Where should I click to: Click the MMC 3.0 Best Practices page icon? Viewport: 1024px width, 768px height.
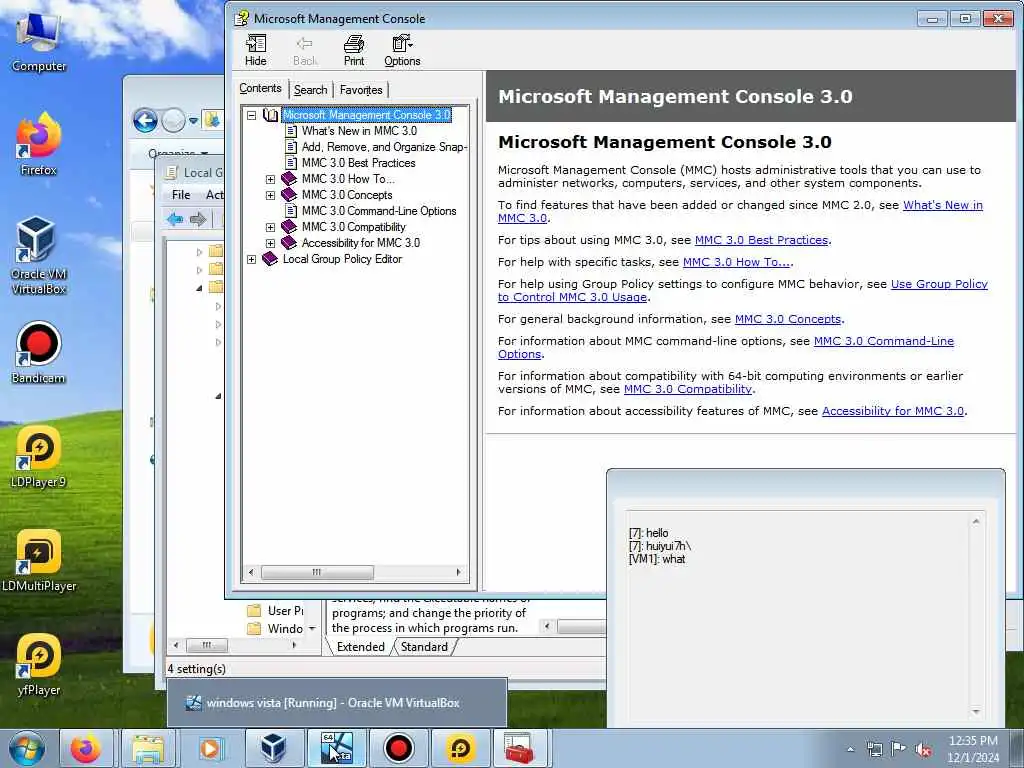point(291,163)
